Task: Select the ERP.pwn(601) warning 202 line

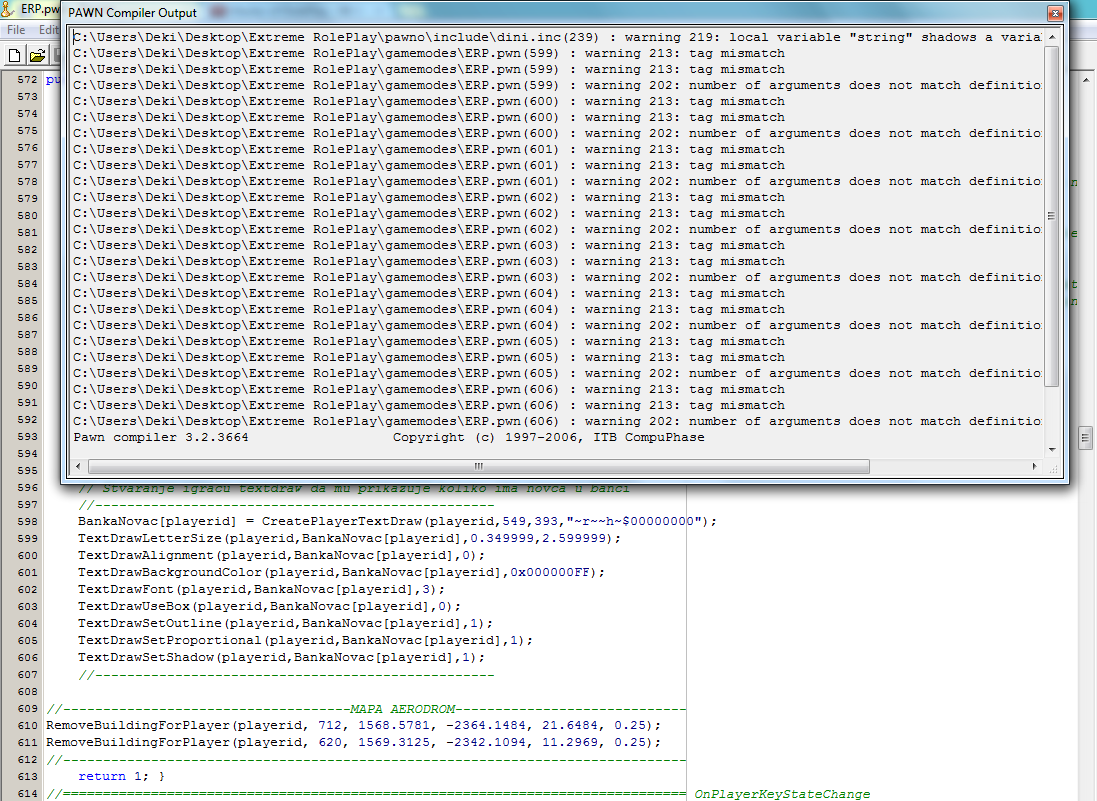Action: [557, 181]
